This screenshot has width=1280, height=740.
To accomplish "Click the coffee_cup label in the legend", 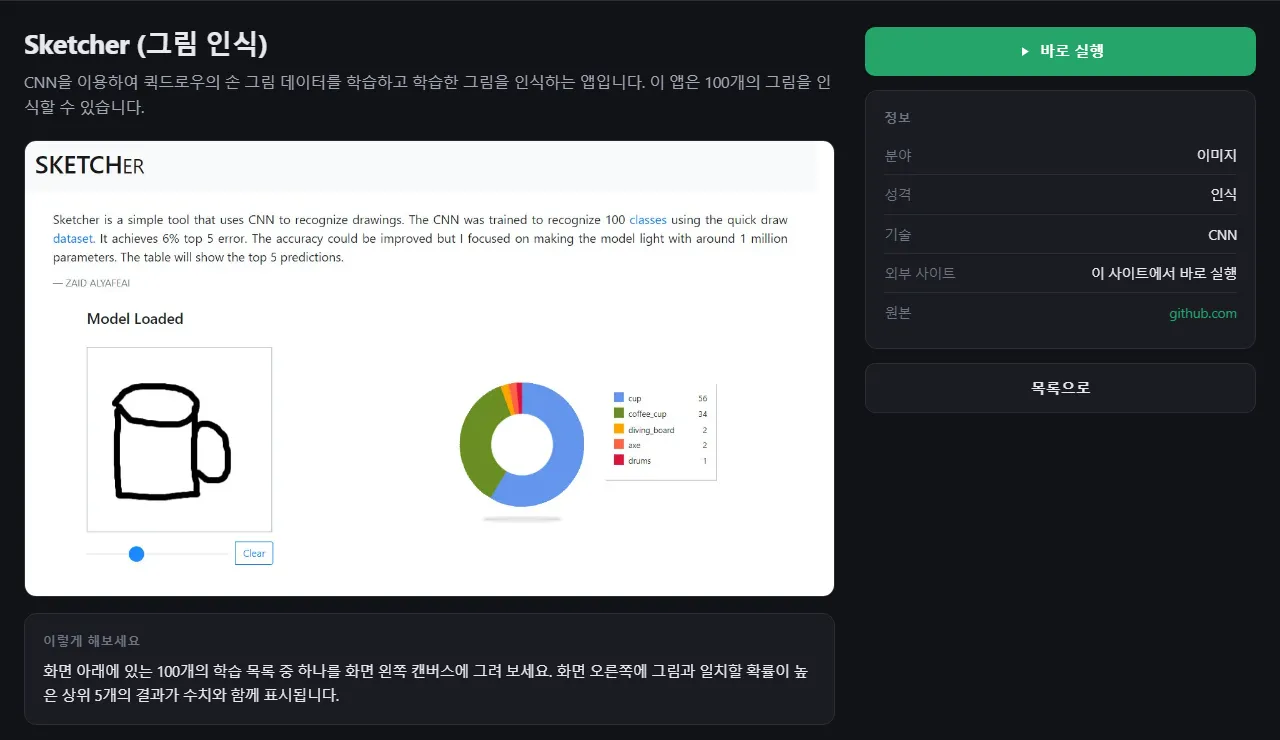I will [x=647, y=414].
